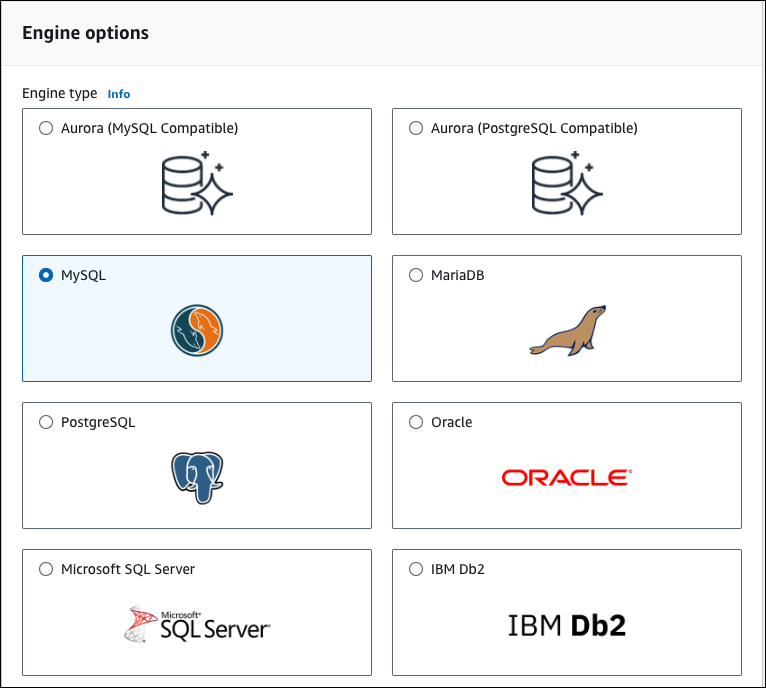Click the Oracle label text
The image size is (766, 688).
point(451,422)
